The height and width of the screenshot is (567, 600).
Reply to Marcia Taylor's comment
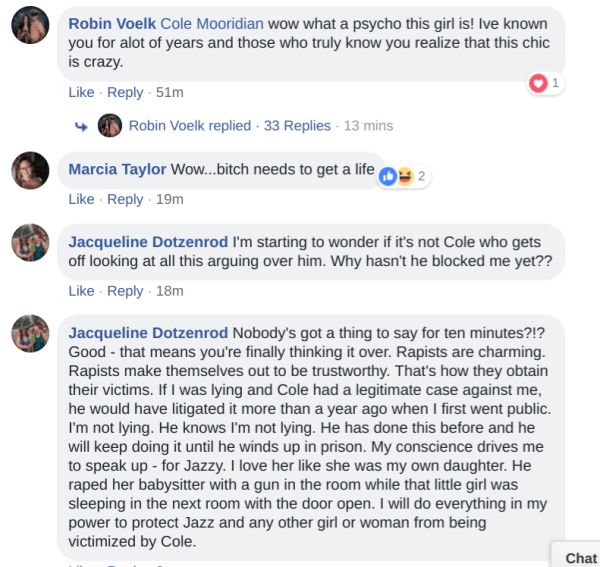[125, 199]
